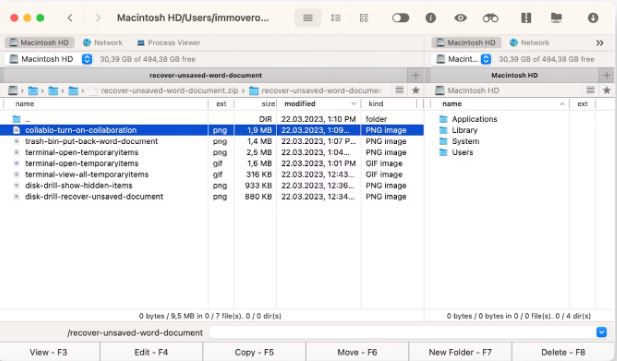The image size is (617, 361).
Task: Click Delete - F8 button
Action: [563, 352]
